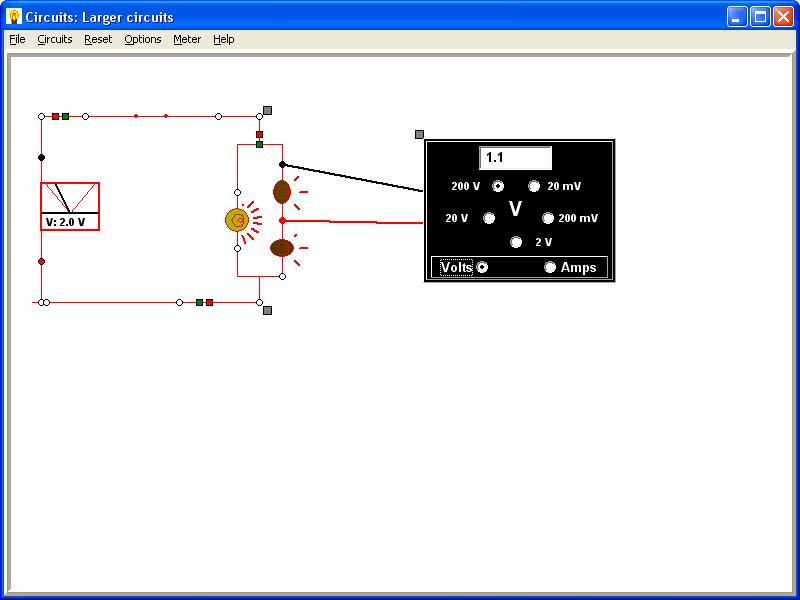800x600 pixels.
Task: Minimize the Circuits window
Action: [736, 17]
